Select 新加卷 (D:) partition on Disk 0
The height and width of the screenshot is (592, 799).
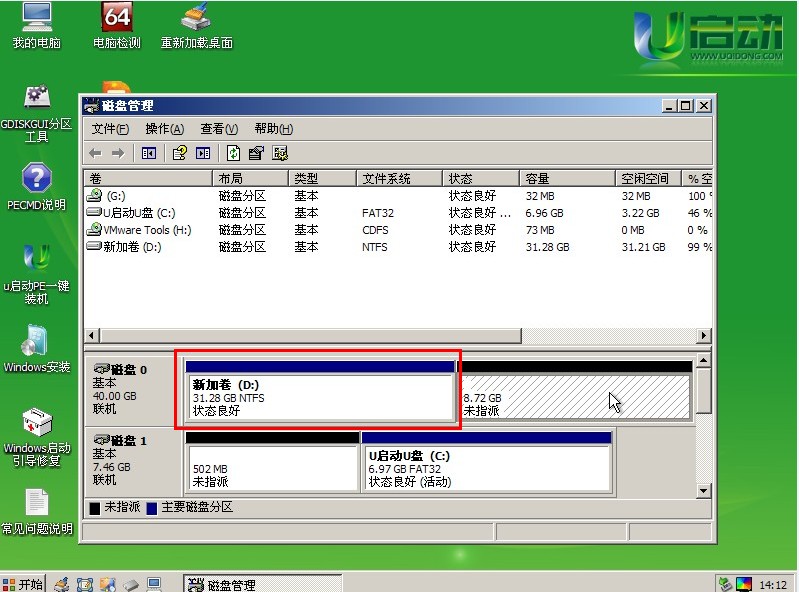click(320, 391)
